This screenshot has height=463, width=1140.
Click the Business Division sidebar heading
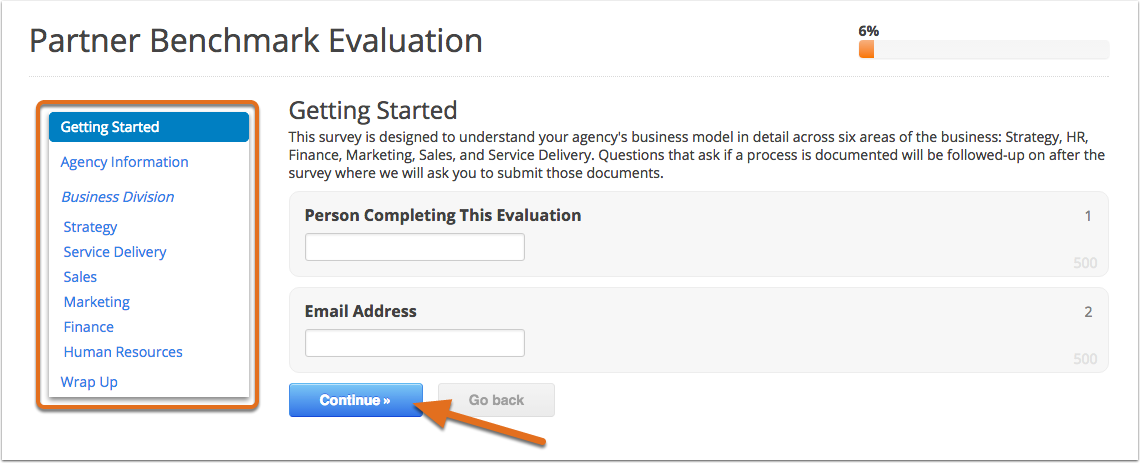tap(118, 197)
